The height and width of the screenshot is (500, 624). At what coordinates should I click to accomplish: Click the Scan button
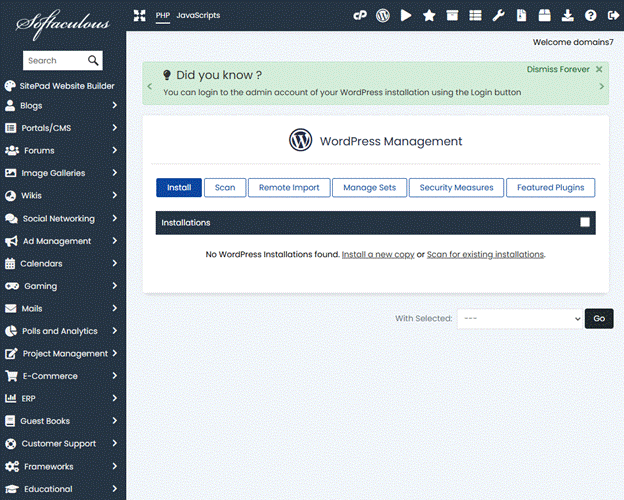point(225,187)
